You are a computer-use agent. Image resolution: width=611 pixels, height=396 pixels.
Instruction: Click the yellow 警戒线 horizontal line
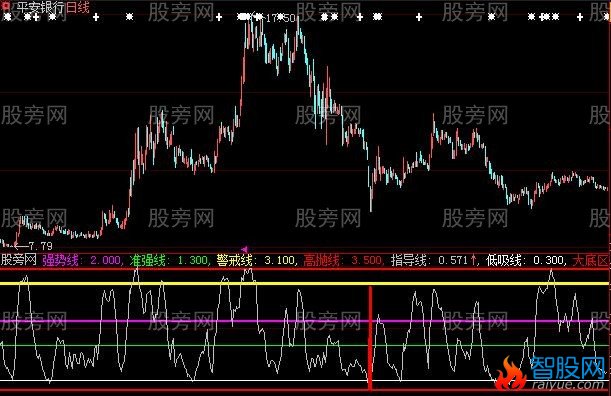304,283
